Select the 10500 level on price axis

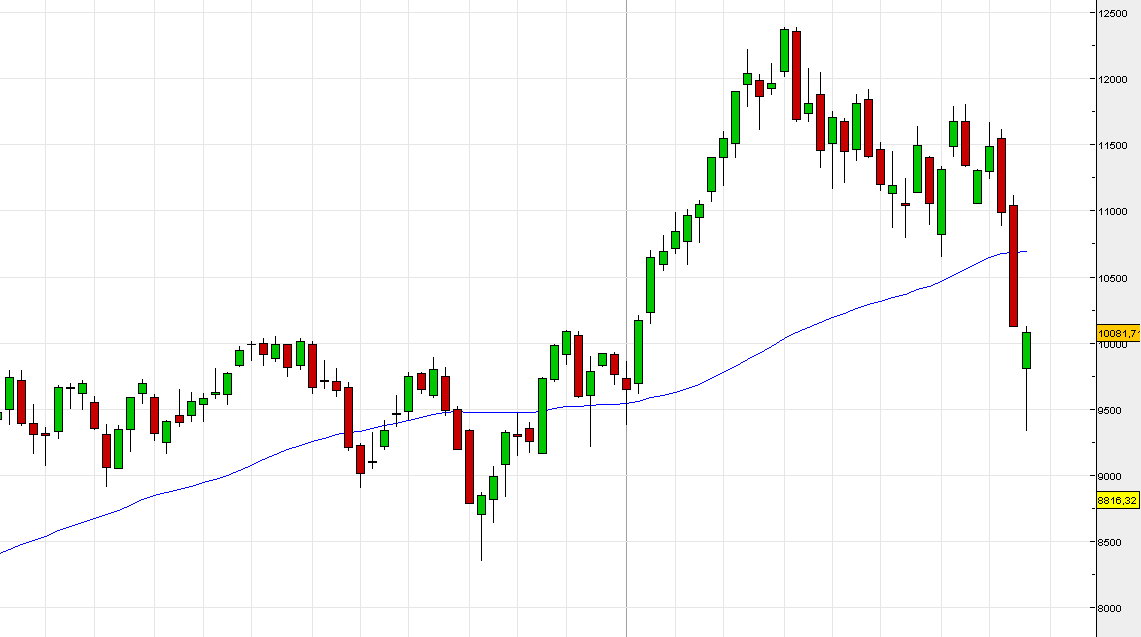click(1115, 277)
